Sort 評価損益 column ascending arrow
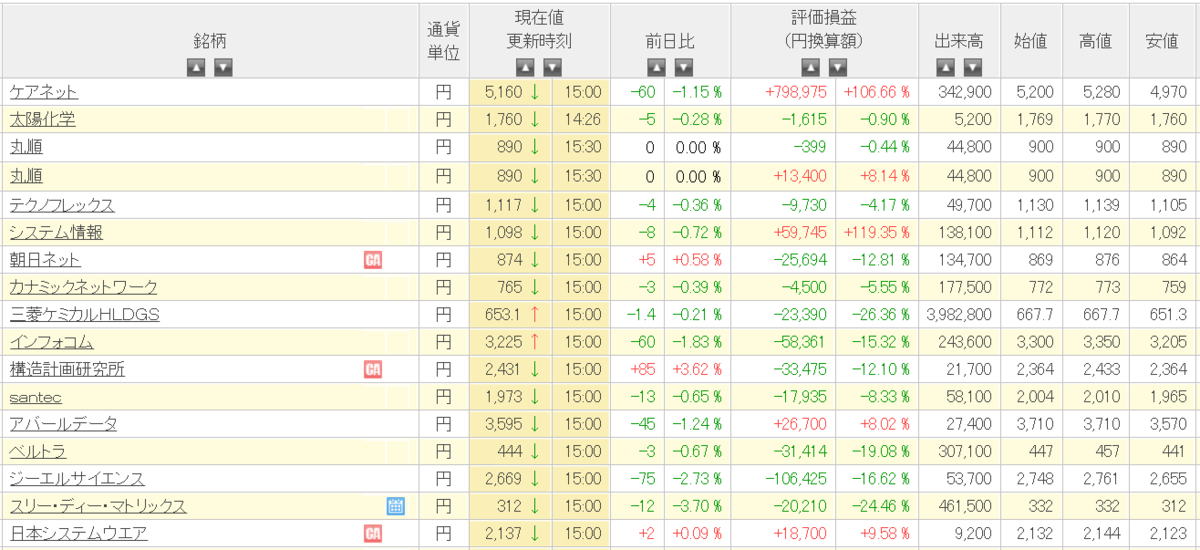The height and width of the screenshot is (550, 1200). pos(811,68)
